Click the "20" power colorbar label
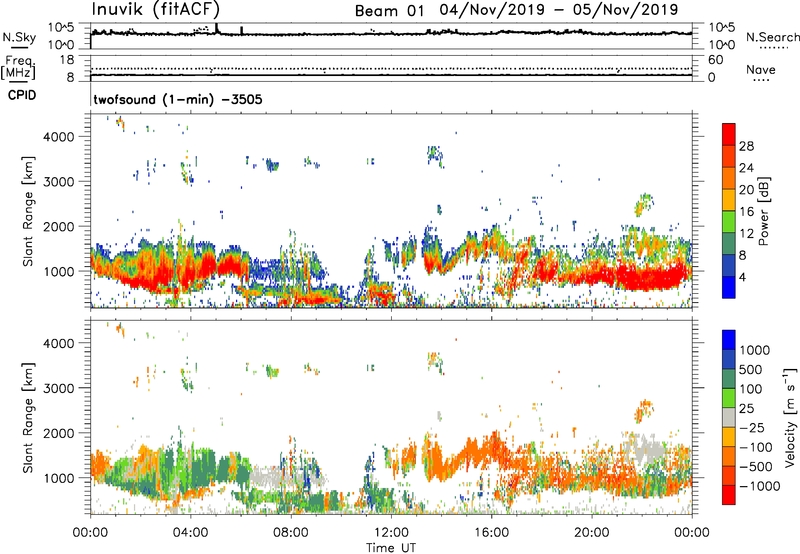 pyautogui.click(x=746, y=190)
